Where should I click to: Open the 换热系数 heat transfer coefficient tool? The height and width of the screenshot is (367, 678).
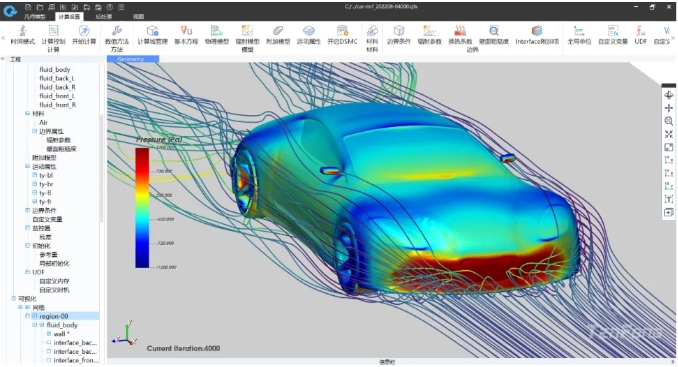click(x=460, y=31)
